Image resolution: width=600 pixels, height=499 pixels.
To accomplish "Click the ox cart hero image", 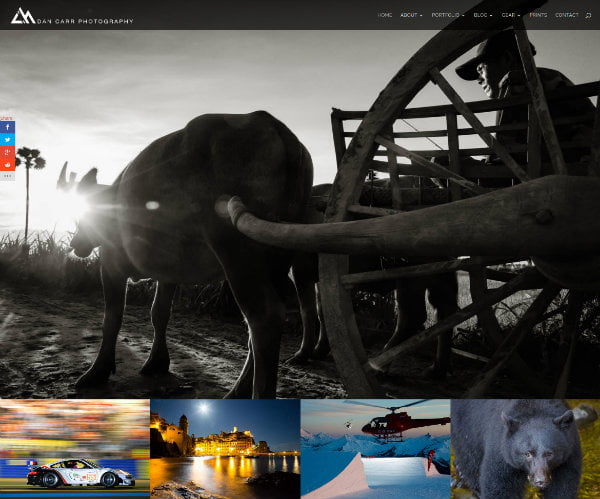I will pyautogui.click(x=300, y=220).
